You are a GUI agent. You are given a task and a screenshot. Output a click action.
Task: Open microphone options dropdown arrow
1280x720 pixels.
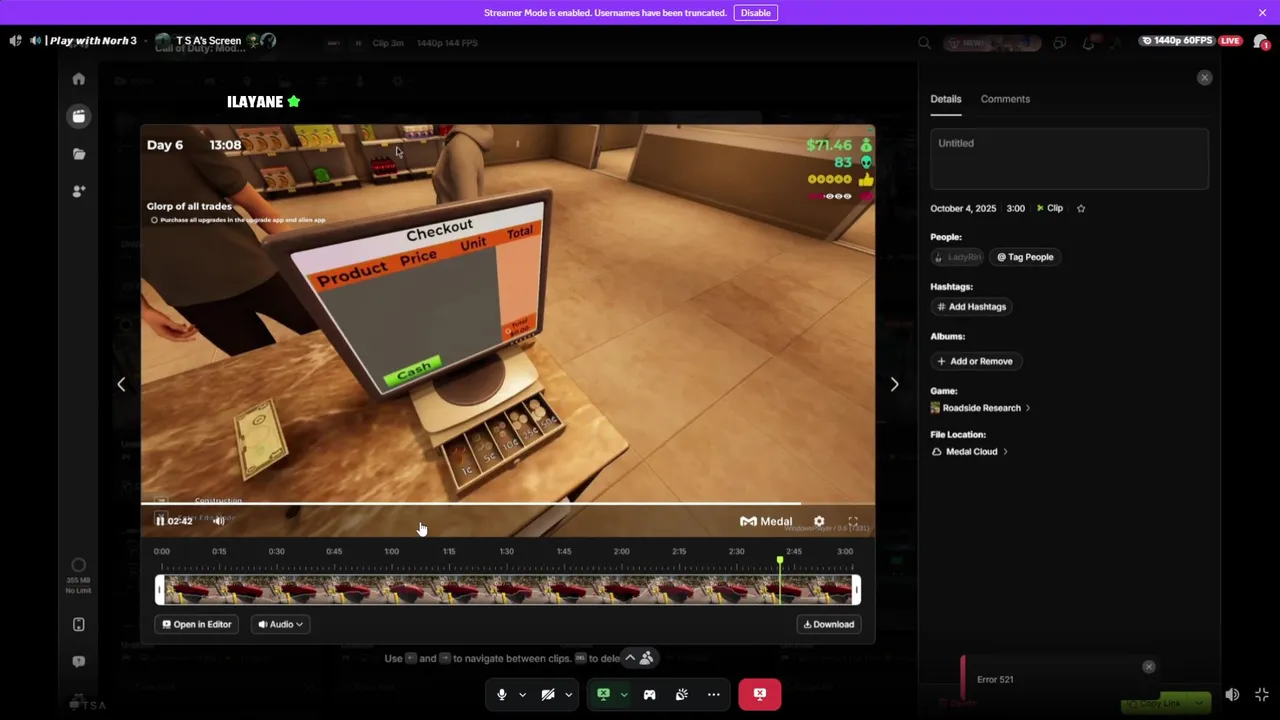[522, 695]
